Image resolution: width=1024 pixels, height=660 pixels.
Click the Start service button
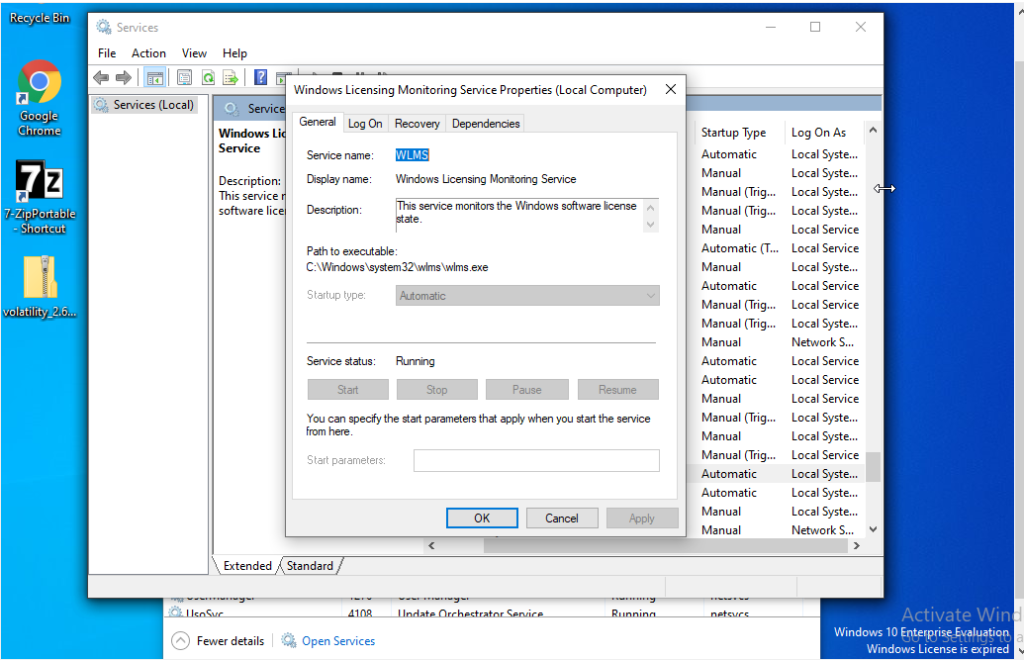click(x=348, y=390)
